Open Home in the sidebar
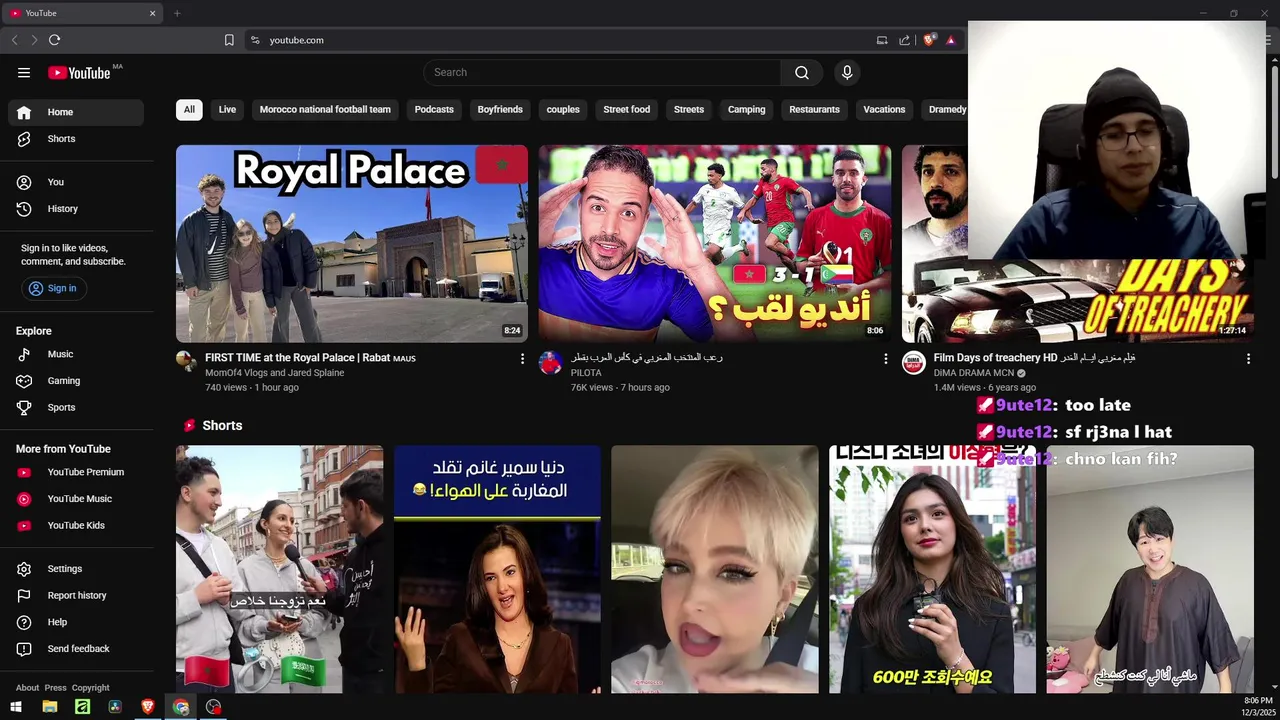The height and width of the screenshot is (720, 1280). tap(76, 112)
